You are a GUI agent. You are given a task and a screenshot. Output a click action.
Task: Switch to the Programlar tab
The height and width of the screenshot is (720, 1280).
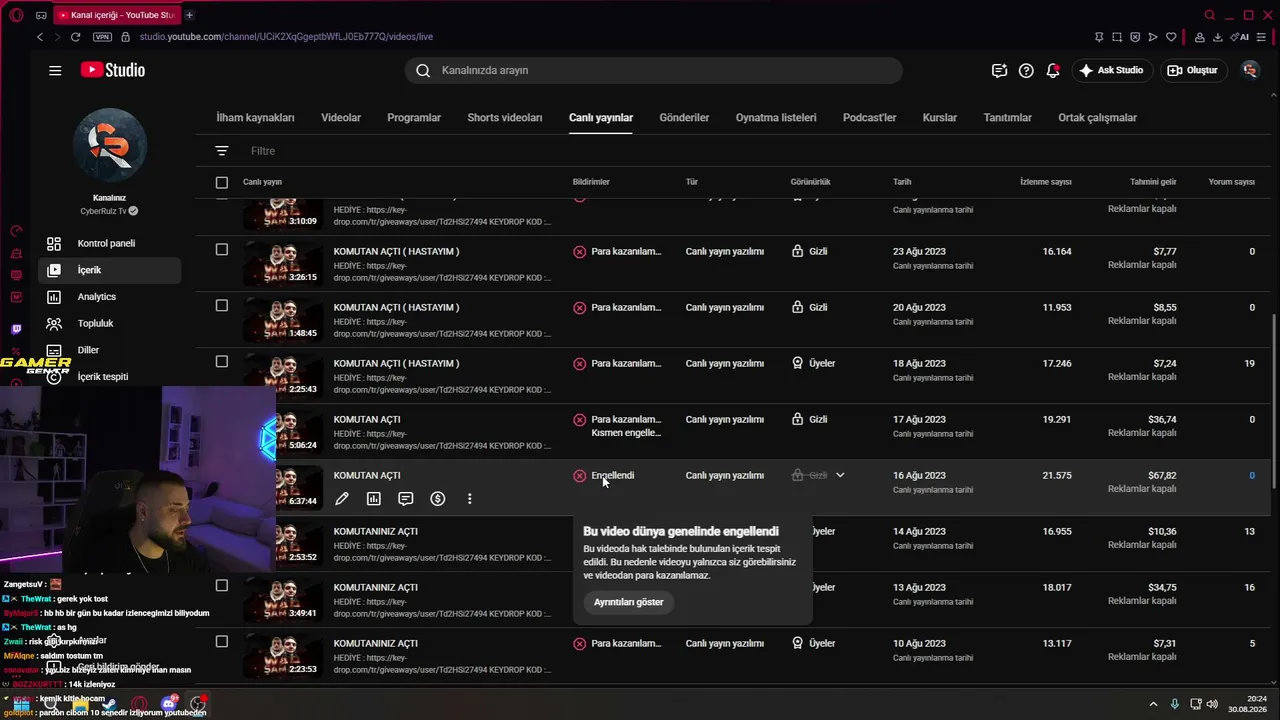click(414, 117)
